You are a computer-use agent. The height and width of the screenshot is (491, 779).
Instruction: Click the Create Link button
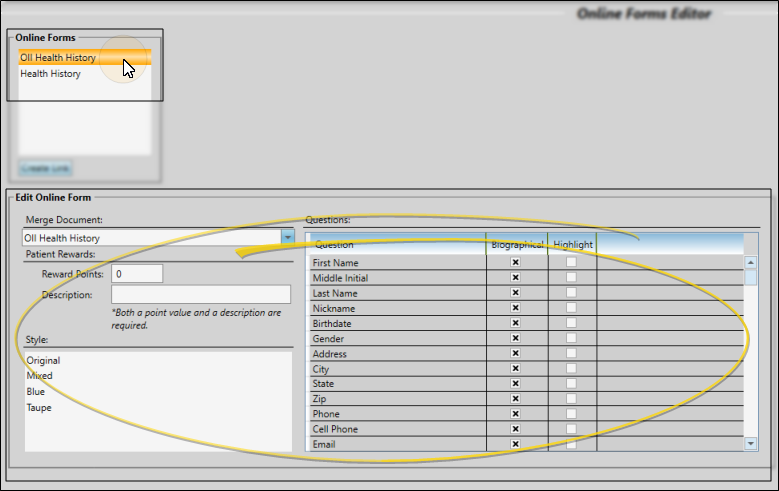pyautogui.click(x=45, y=168)
